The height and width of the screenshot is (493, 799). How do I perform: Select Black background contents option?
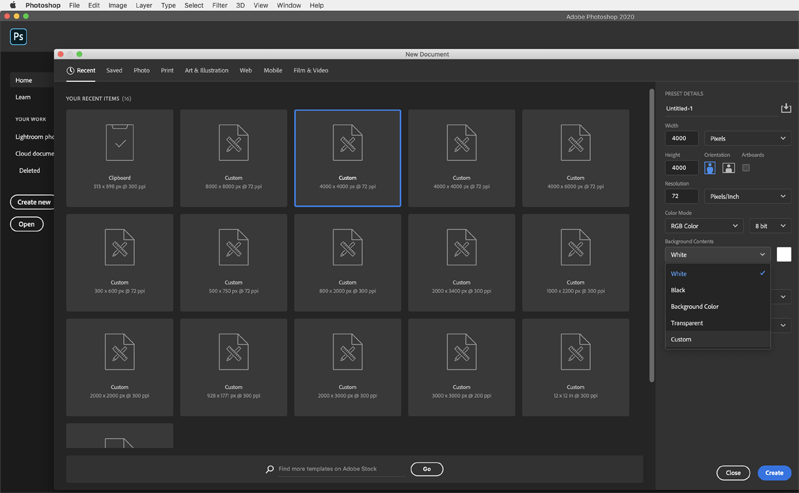(678, 290)
